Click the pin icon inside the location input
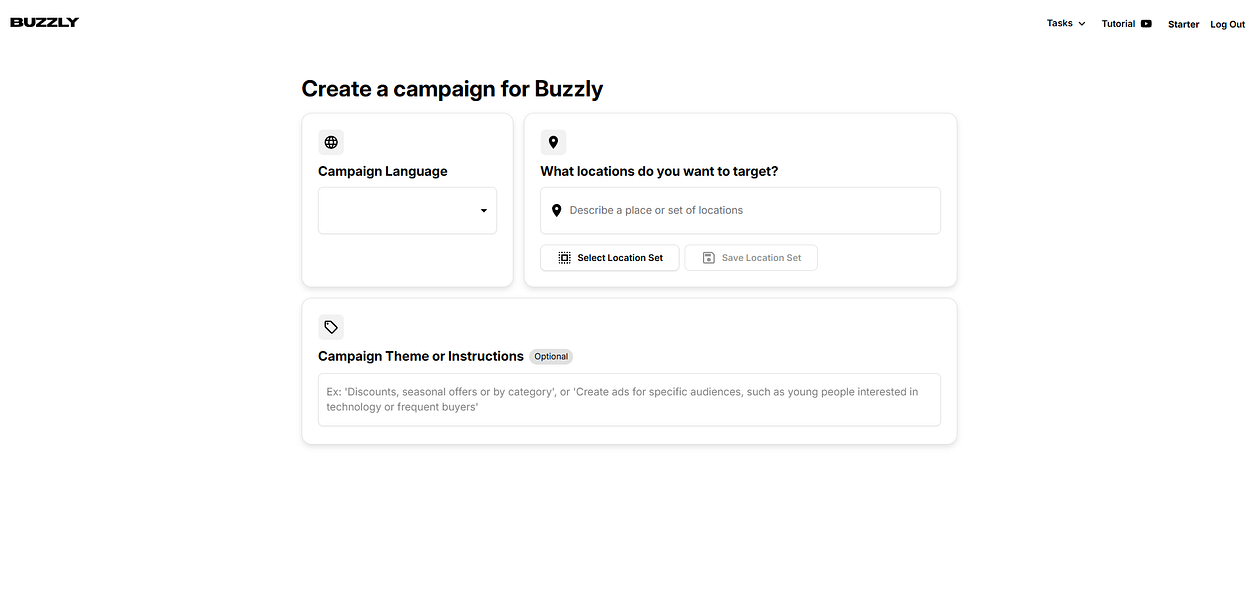 click(x=557, y=210)
